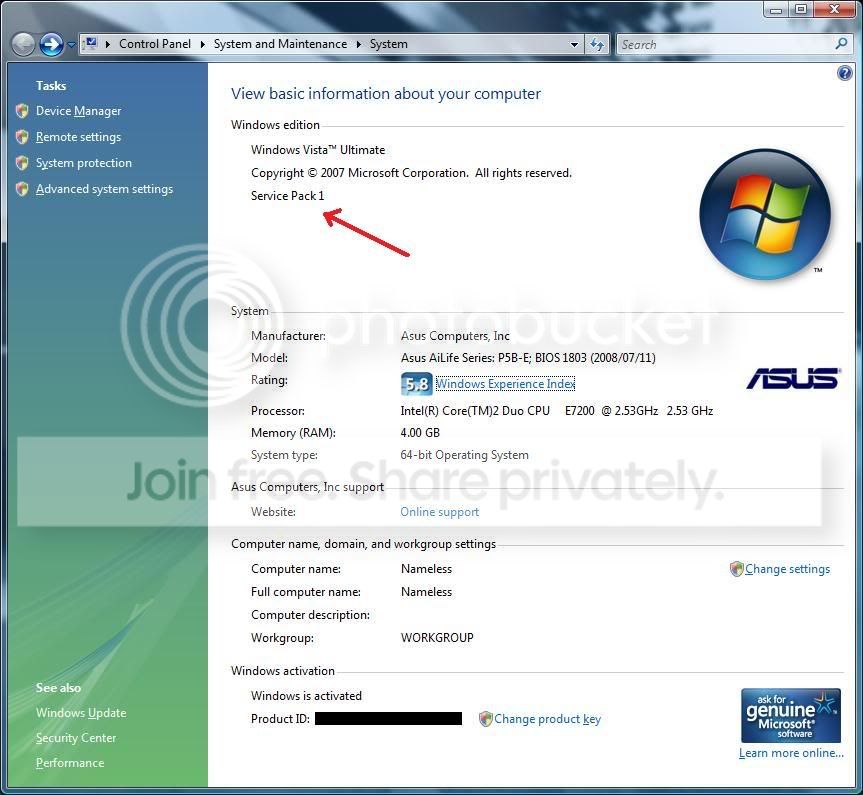Click the Asus Computers, Inc manufacturer value
This screenshot has height=795, width=863.
[x=455, y=336]
